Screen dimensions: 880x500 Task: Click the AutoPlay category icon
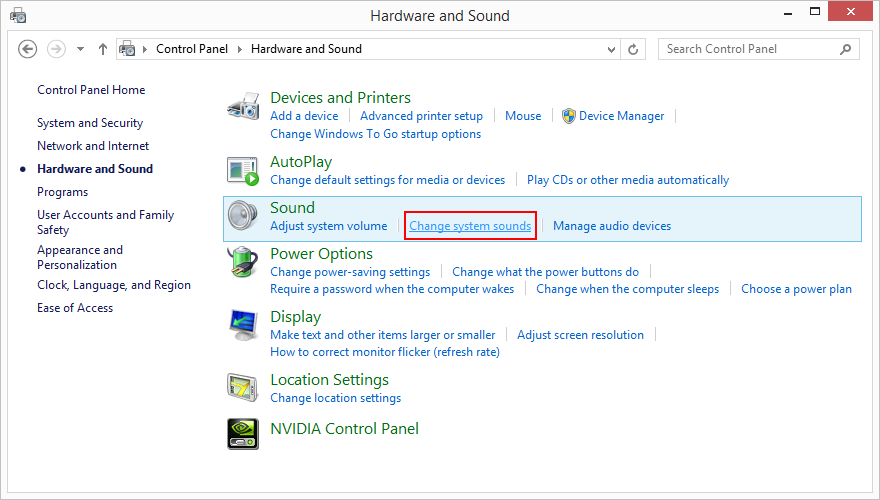243,171
